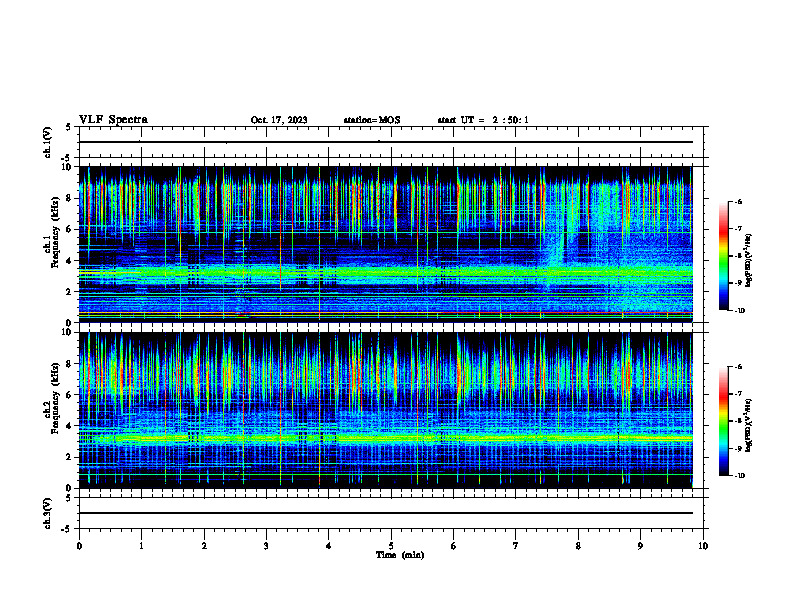Click the ch.1 spectrogram color scale bar

click(723, 256)
